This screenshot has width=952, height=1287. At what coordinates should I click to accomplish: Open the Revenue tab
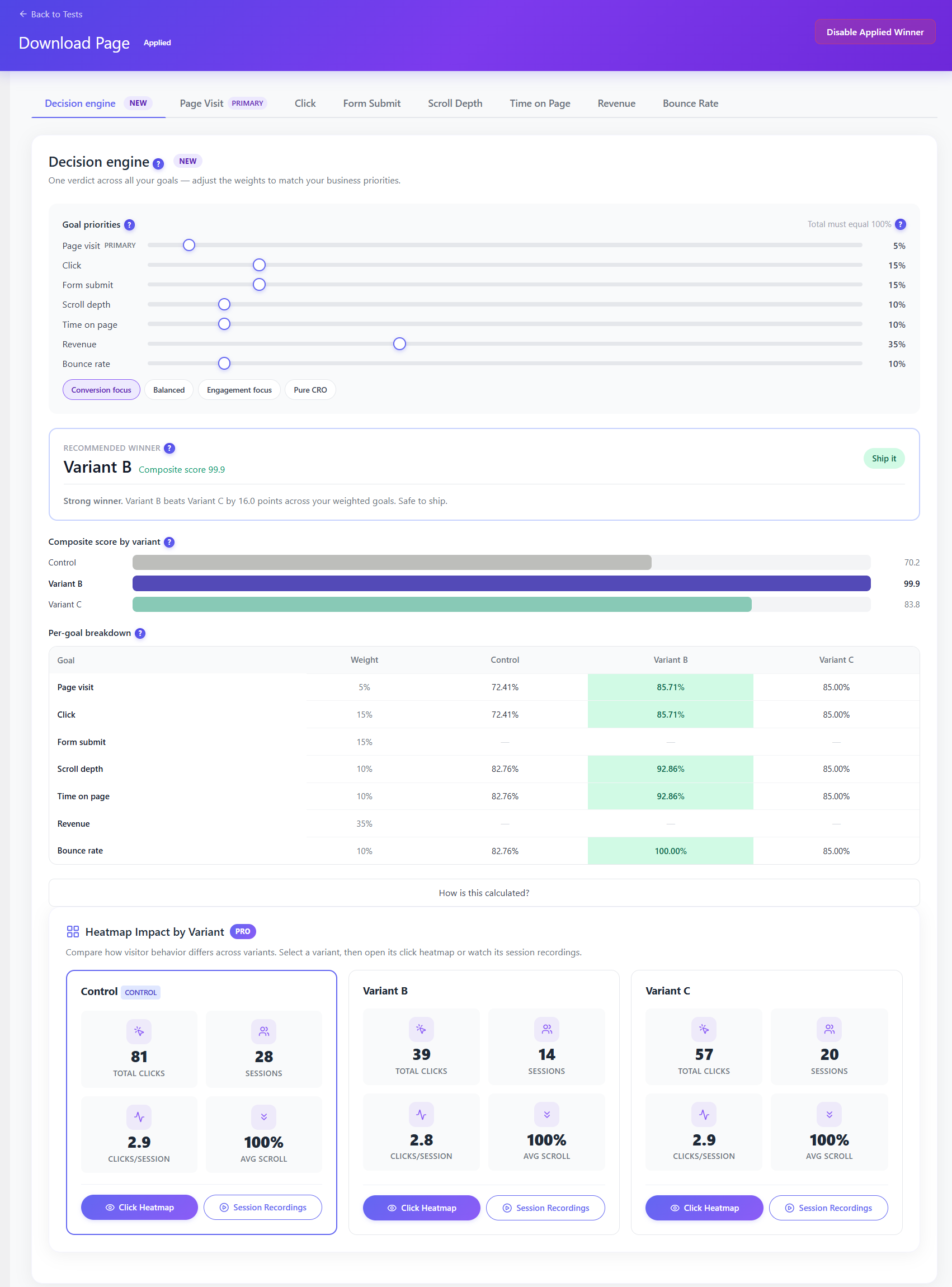(x=616, y=103)
